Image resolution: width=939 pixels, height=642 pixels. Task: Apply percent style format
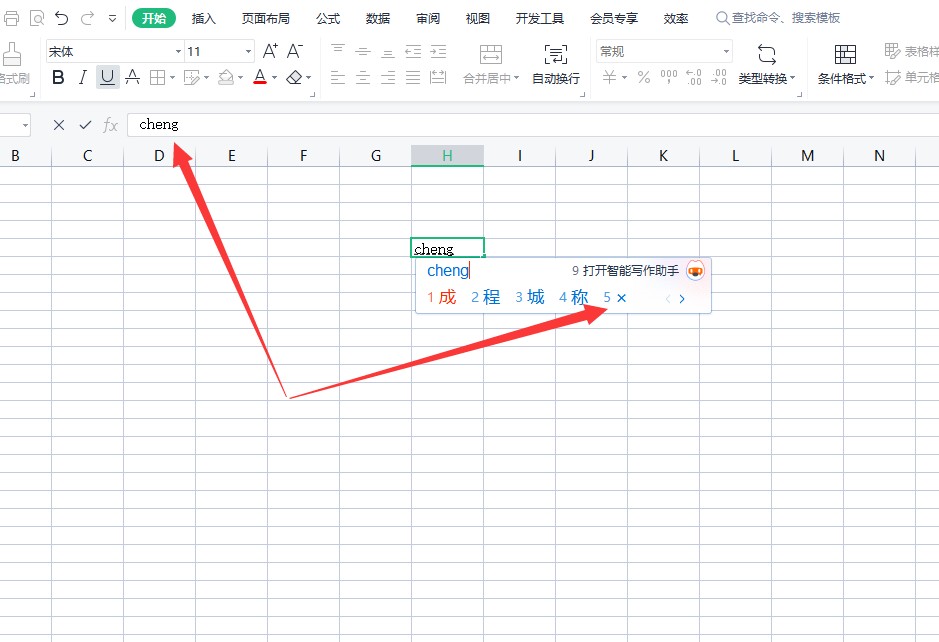pos(644,77)
